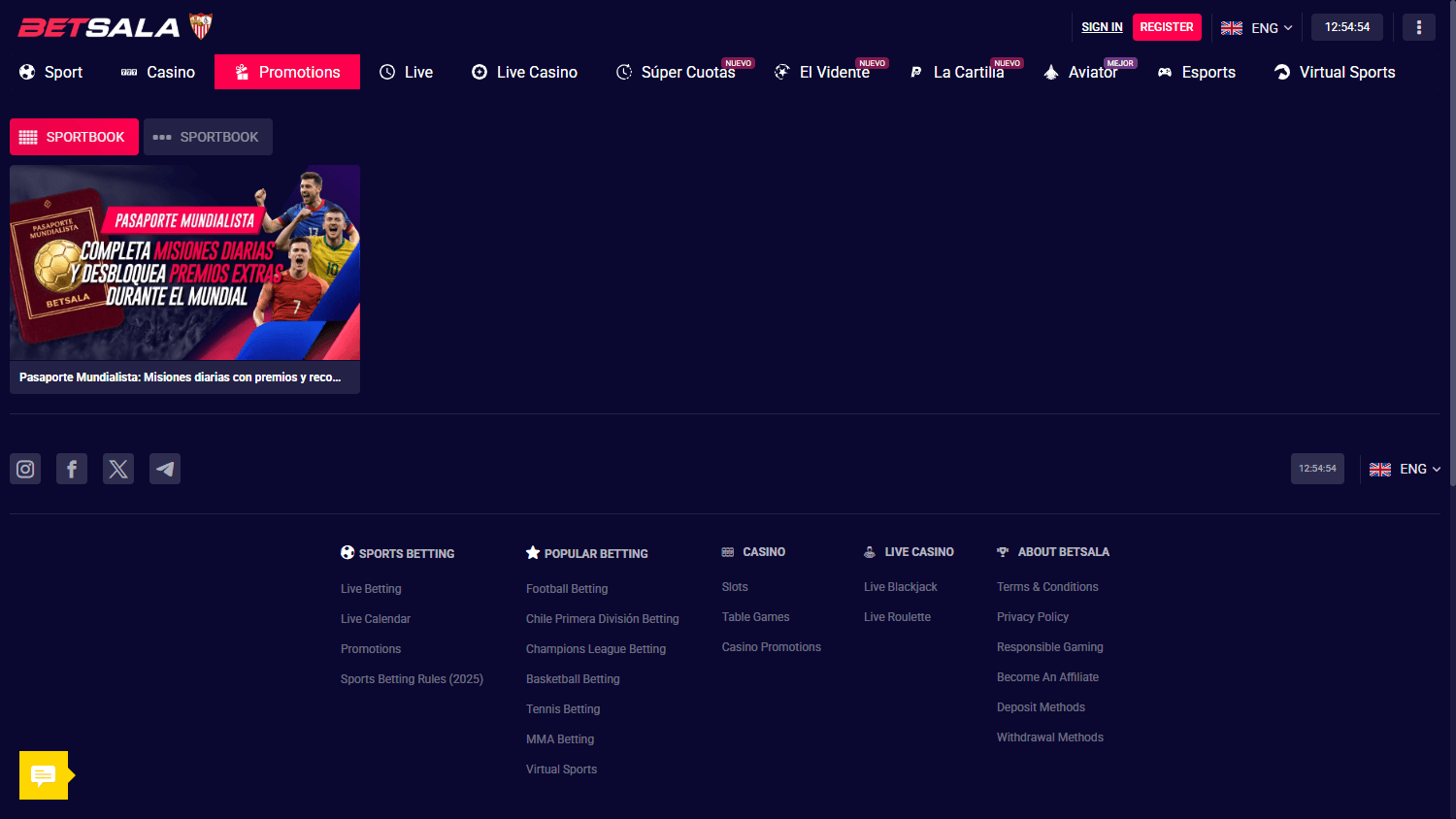Open the Facebook social icon
The image size is (1456, 819).
pyautogui.click(x=72, y=469)
